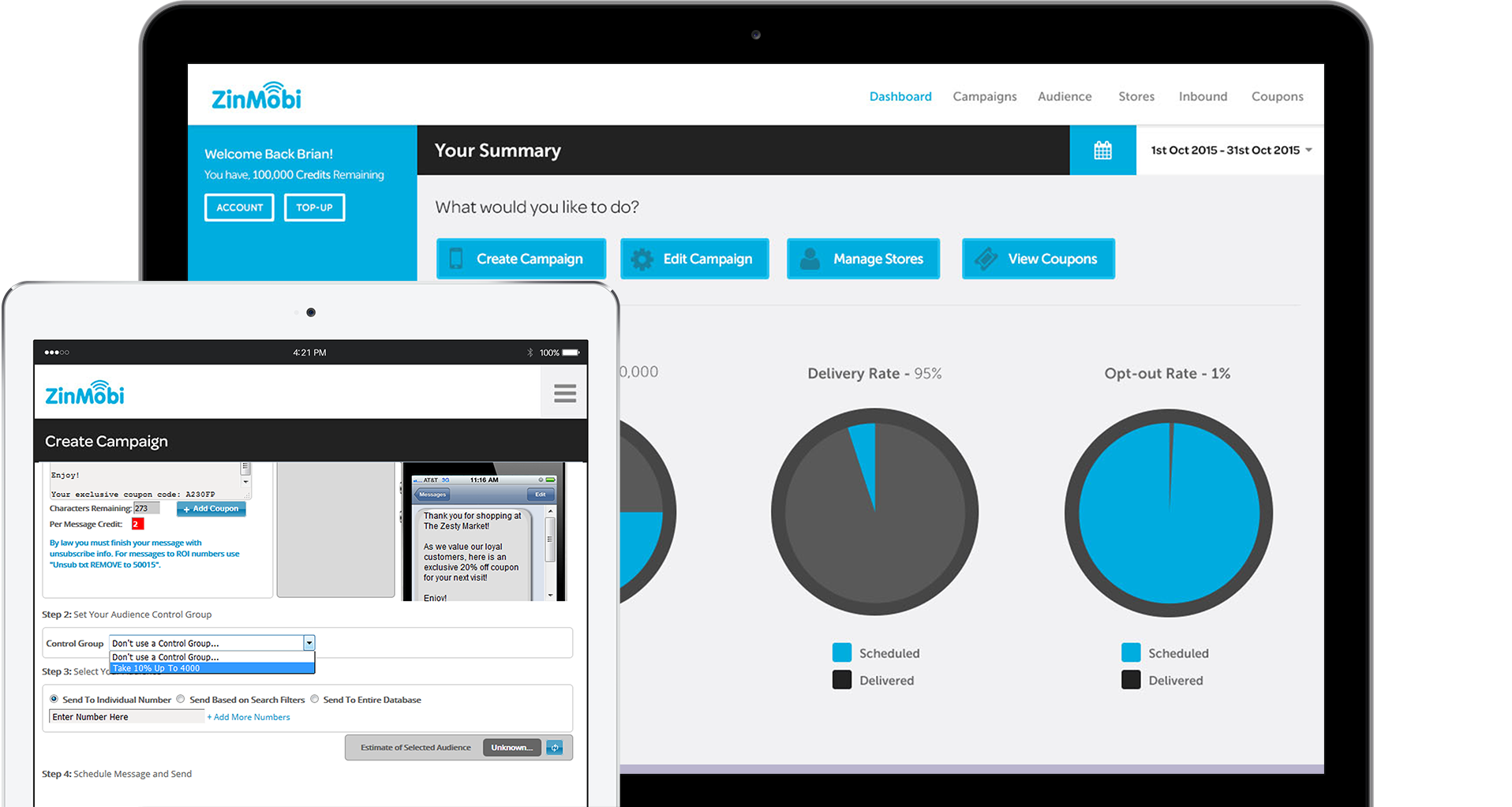The width and height of the screenshot is (1512, 807).
Task: Go to the Audience nav tab
Action: 1065,96
